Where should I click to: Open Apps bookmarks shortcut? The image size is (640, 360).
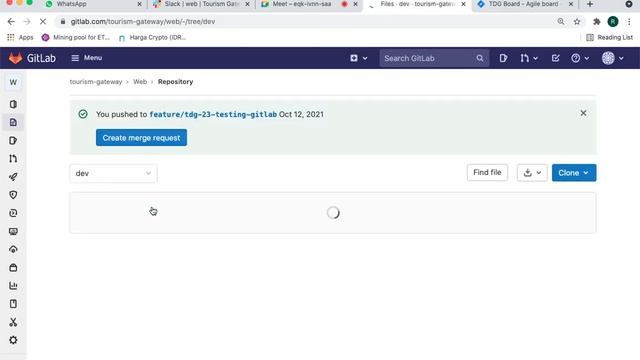pyautogui.click(x=20, y=38)
